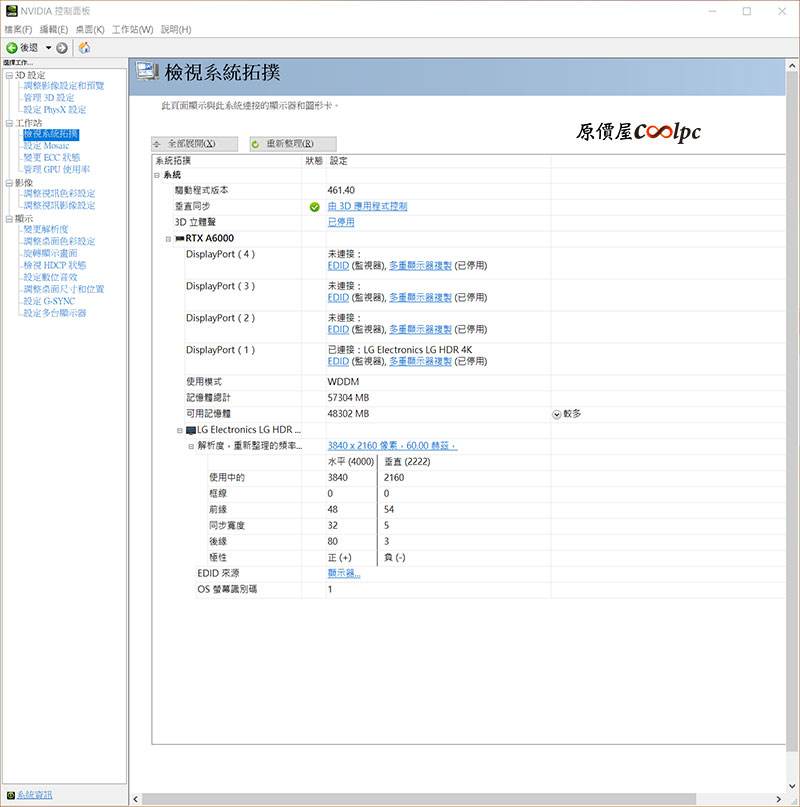
Task: Click the topology page header monitor icon
Action: pyautogui.click(x=148, y=72)
